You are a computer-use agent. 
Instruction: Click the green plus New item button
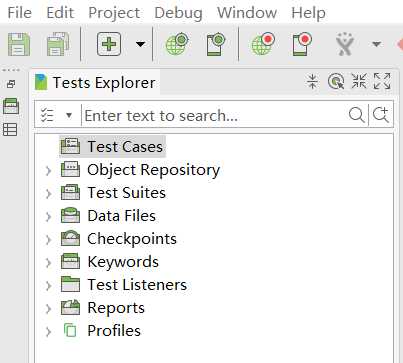[x=109, y=44]
